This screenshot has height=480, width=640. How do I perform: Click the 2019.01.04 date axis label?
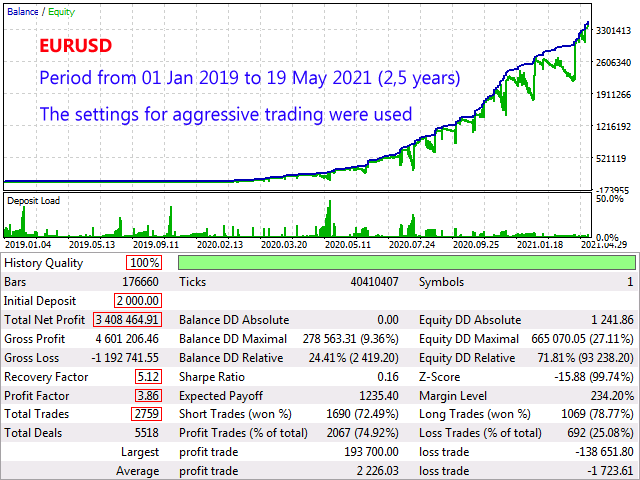pos(28,244)
